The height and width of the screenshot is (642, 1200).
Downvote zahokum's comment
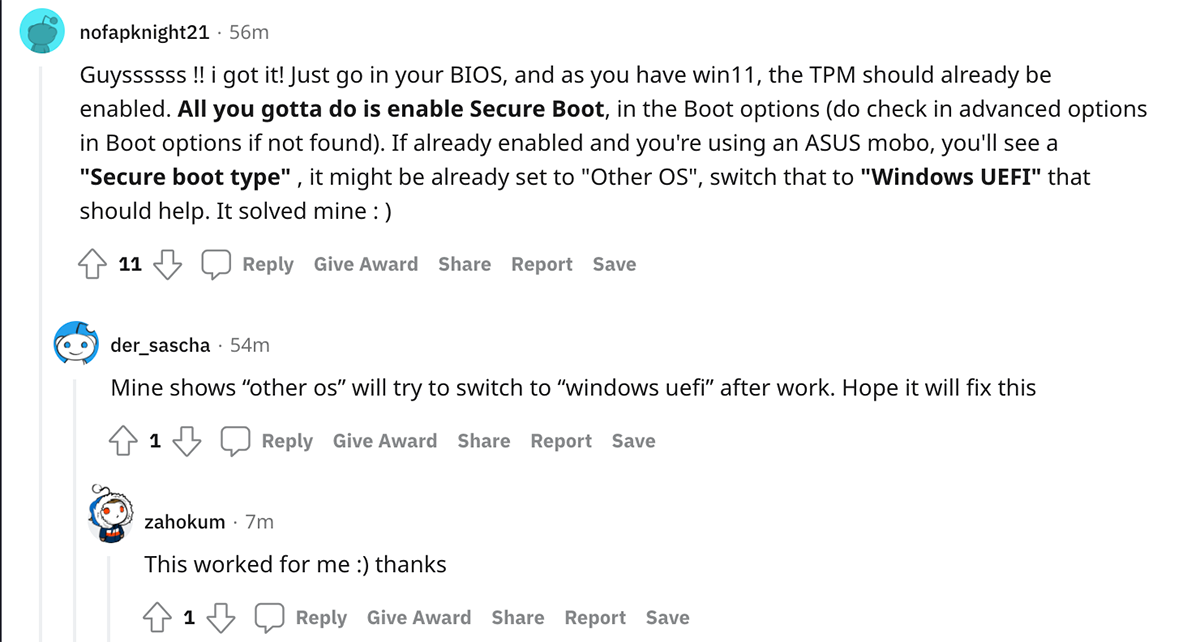(x=222, y=618)
